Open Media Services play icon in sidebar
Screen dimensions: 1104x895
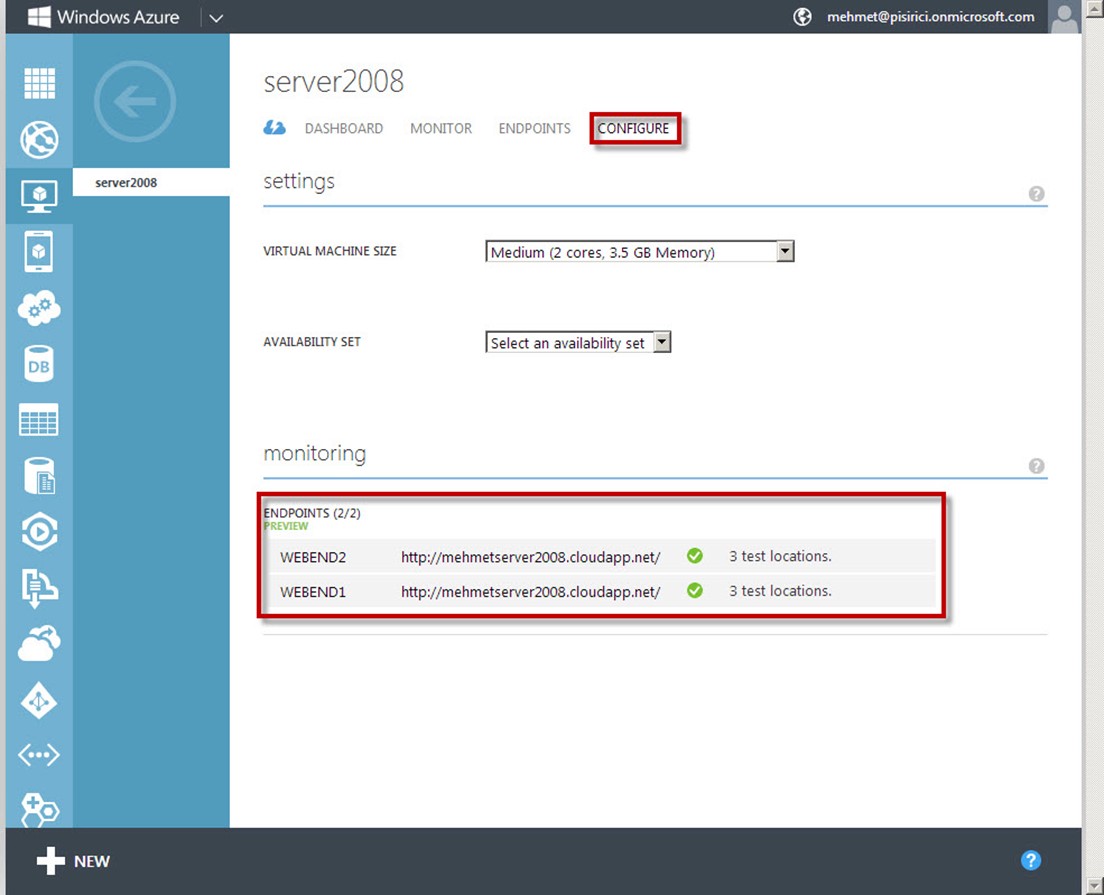[x=39, y=532]
